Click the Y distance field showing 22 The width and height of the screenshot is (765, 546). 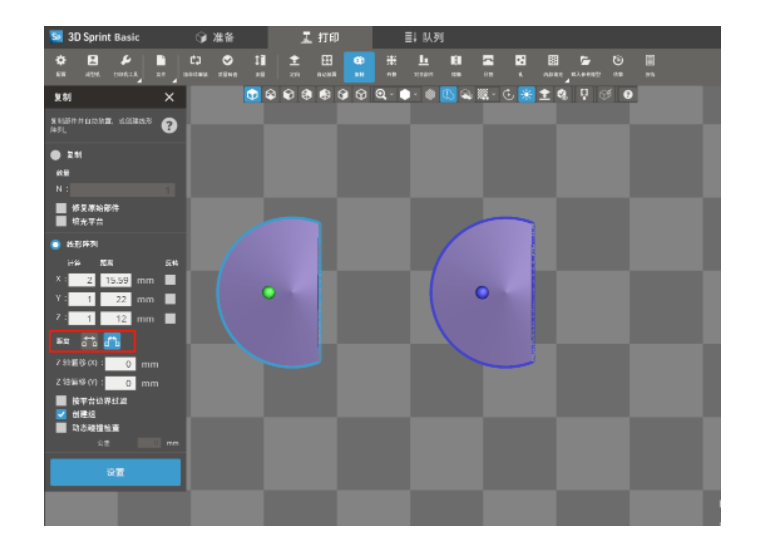pos(116,299)
